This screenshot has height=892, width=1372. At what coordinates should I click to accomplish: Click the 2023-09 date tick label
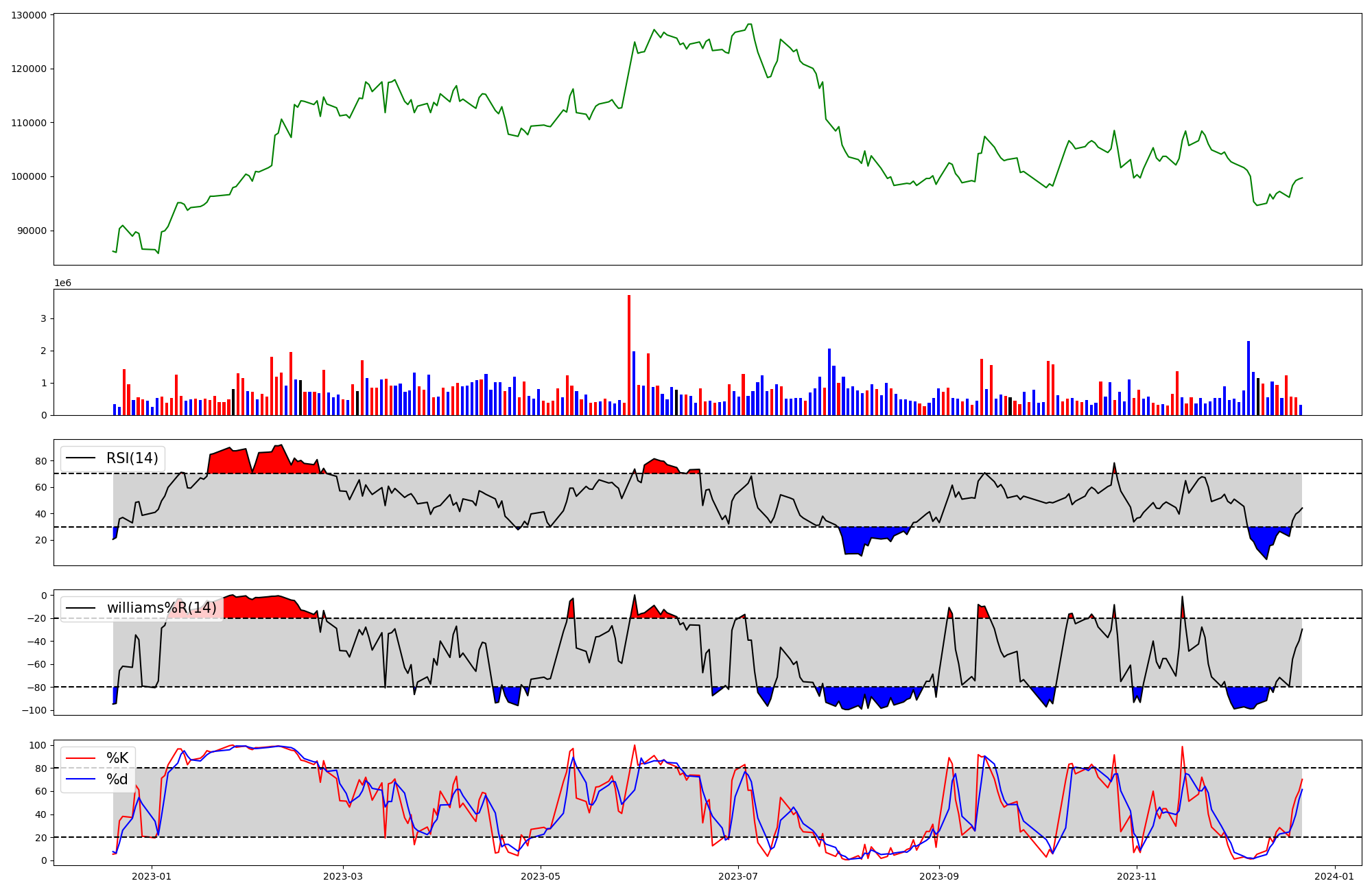point(938,876)
